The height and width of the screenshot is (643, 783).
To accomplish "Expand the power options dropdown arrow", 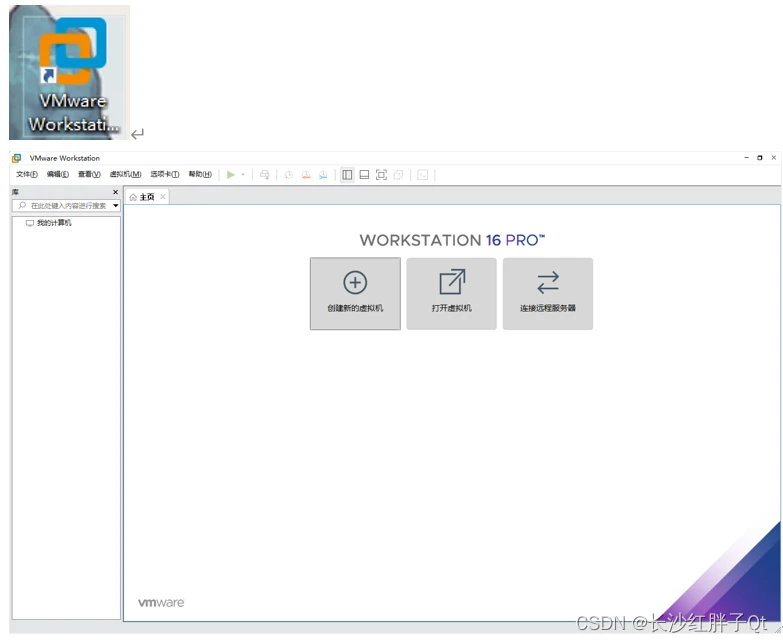I will pyautogui.click(x=243, y=175).
